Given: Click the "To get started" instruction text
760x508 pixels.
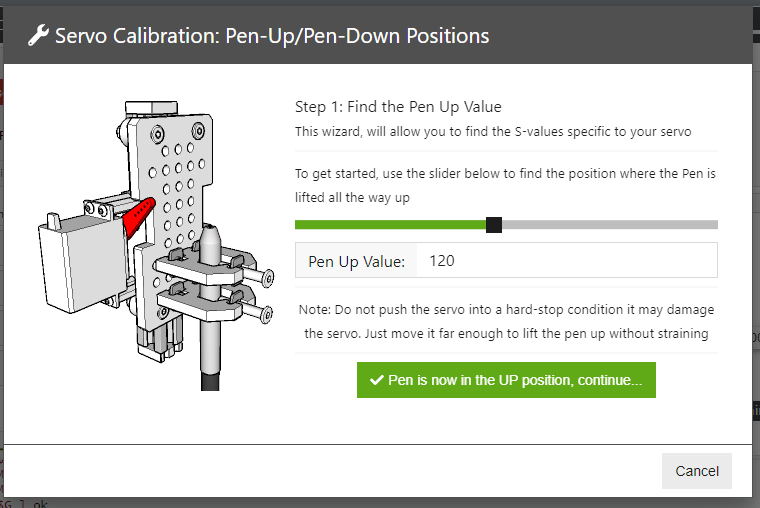Looking at the screenshot, I should [506, 185].
